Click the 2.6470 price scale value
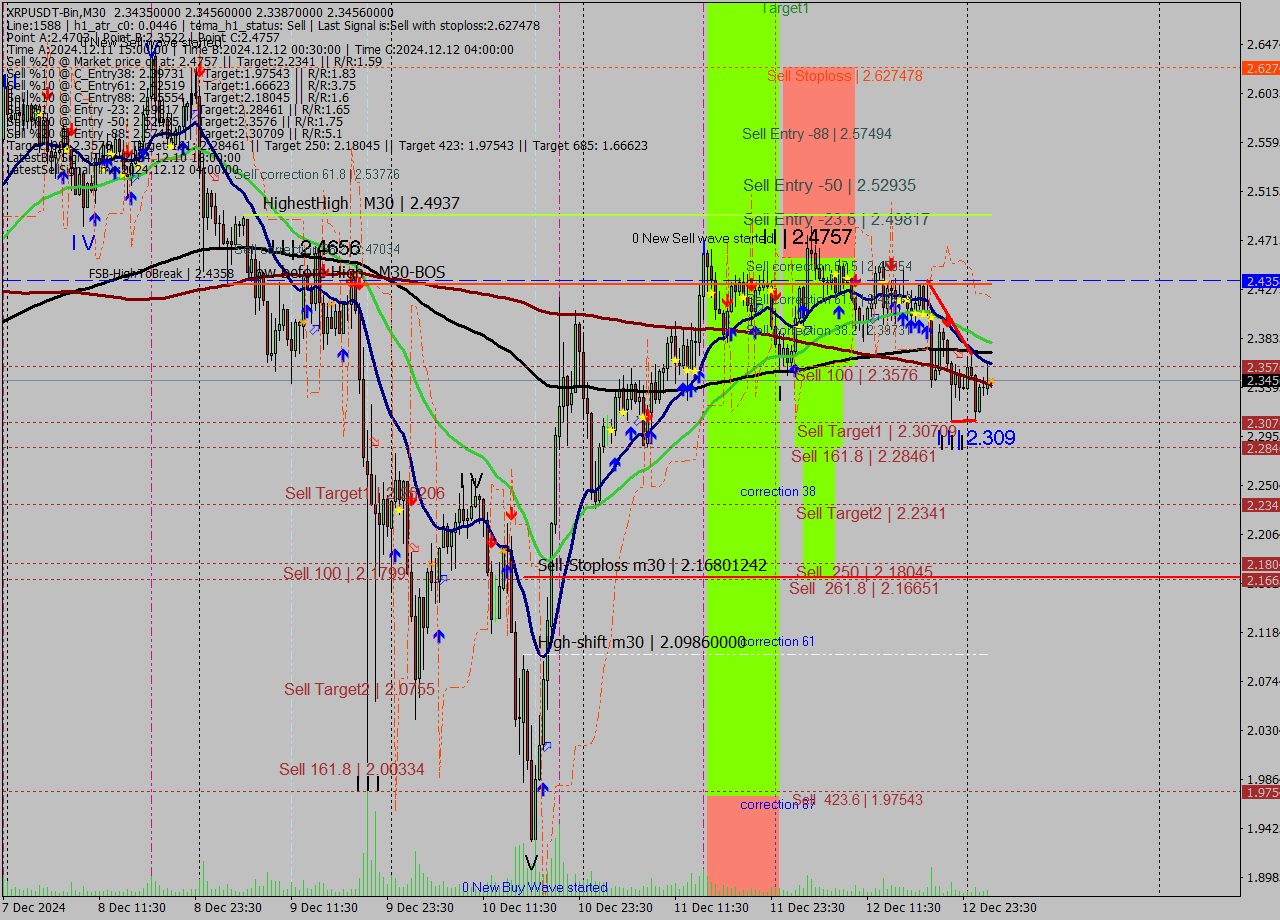This screenshot has width=1280, height=920. [x=1262, y=45]
